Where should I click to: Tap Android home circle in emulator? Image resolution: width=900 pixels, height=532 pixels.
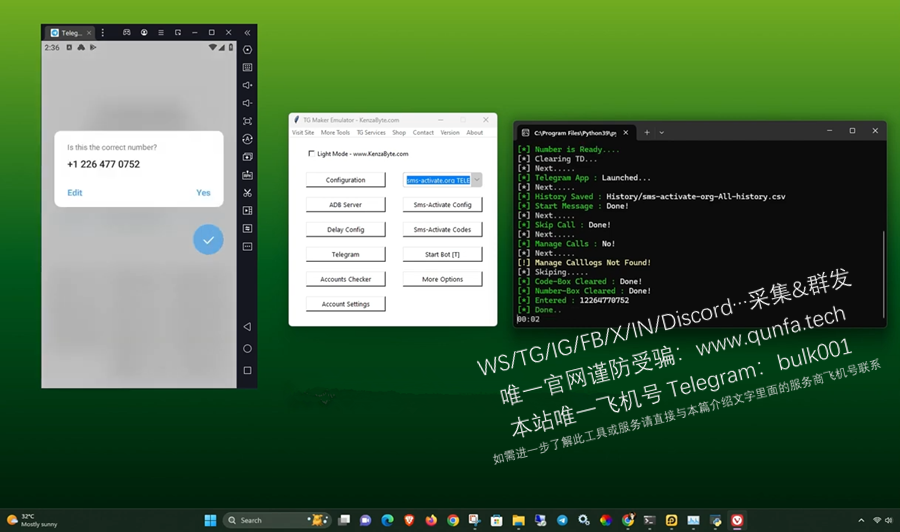pyautogui.click(x=247, y=348)
